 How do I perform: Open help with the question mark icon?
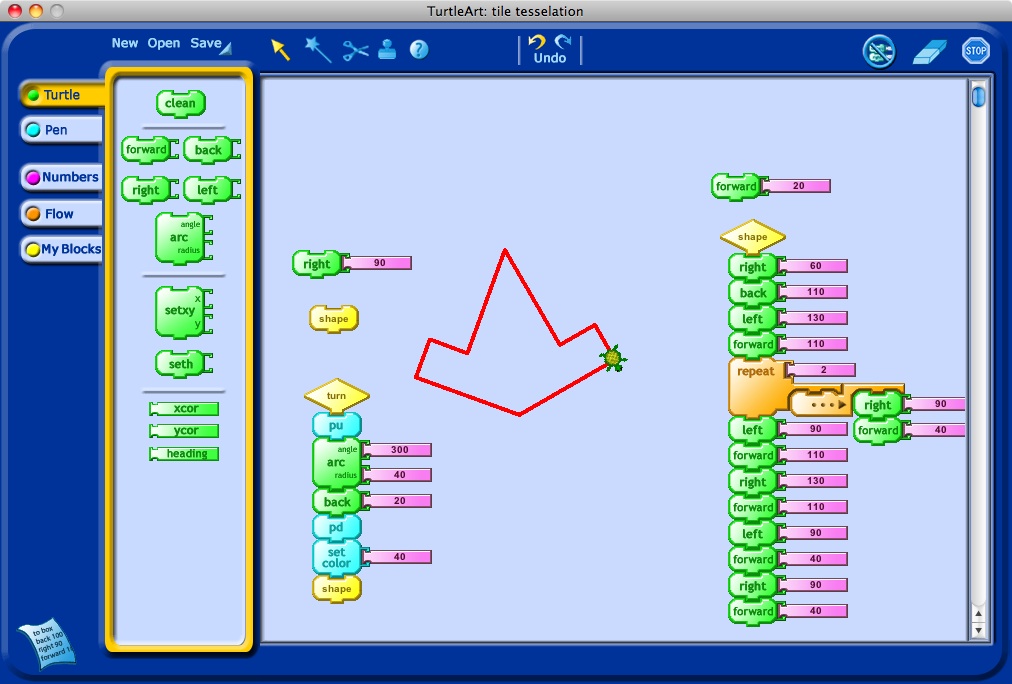(x=419, y=50)
